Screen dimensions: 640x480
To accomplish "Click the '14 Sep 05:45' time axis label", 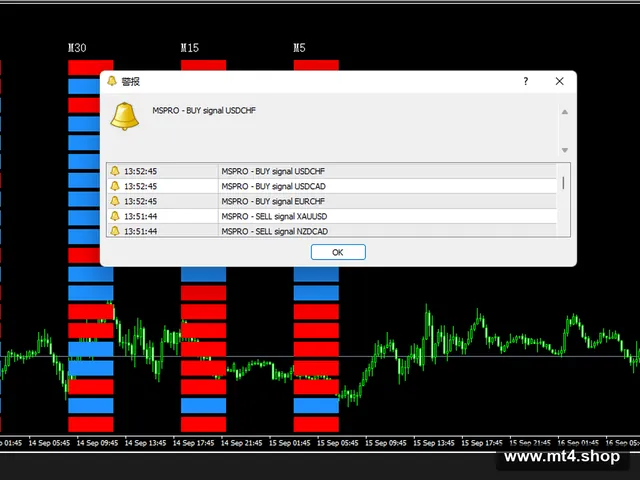I will (49, 443).
